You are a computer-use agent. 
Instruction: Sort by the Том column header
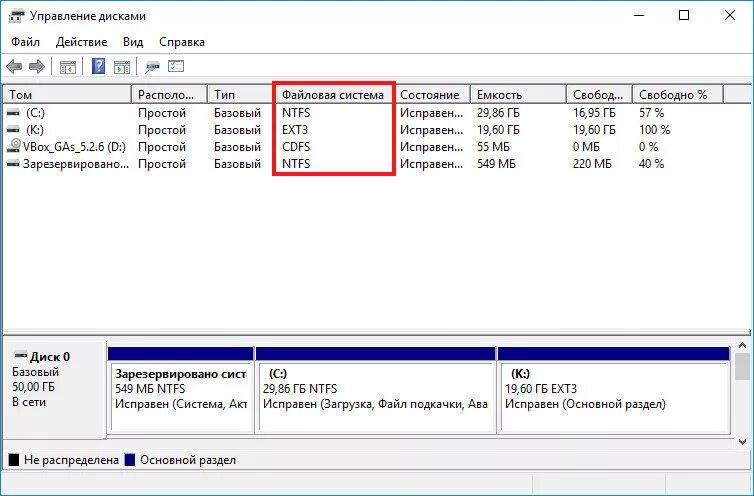[67, 95]
